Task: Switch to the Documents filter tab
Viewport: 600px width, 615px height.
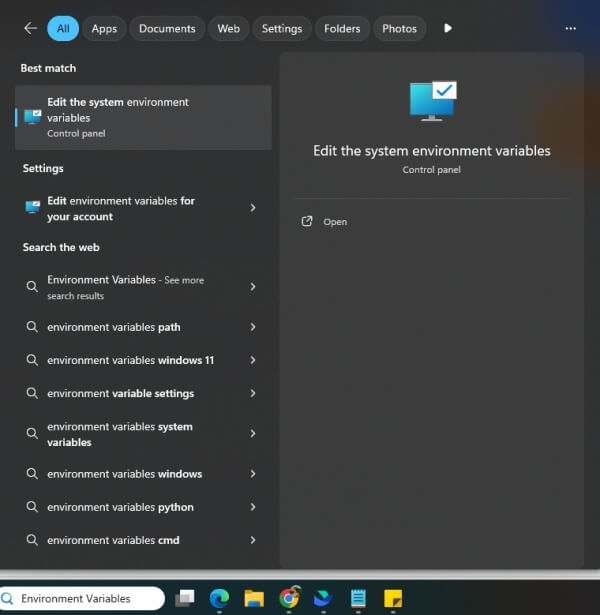Action: pyautogui.click(x=167, y=28)
